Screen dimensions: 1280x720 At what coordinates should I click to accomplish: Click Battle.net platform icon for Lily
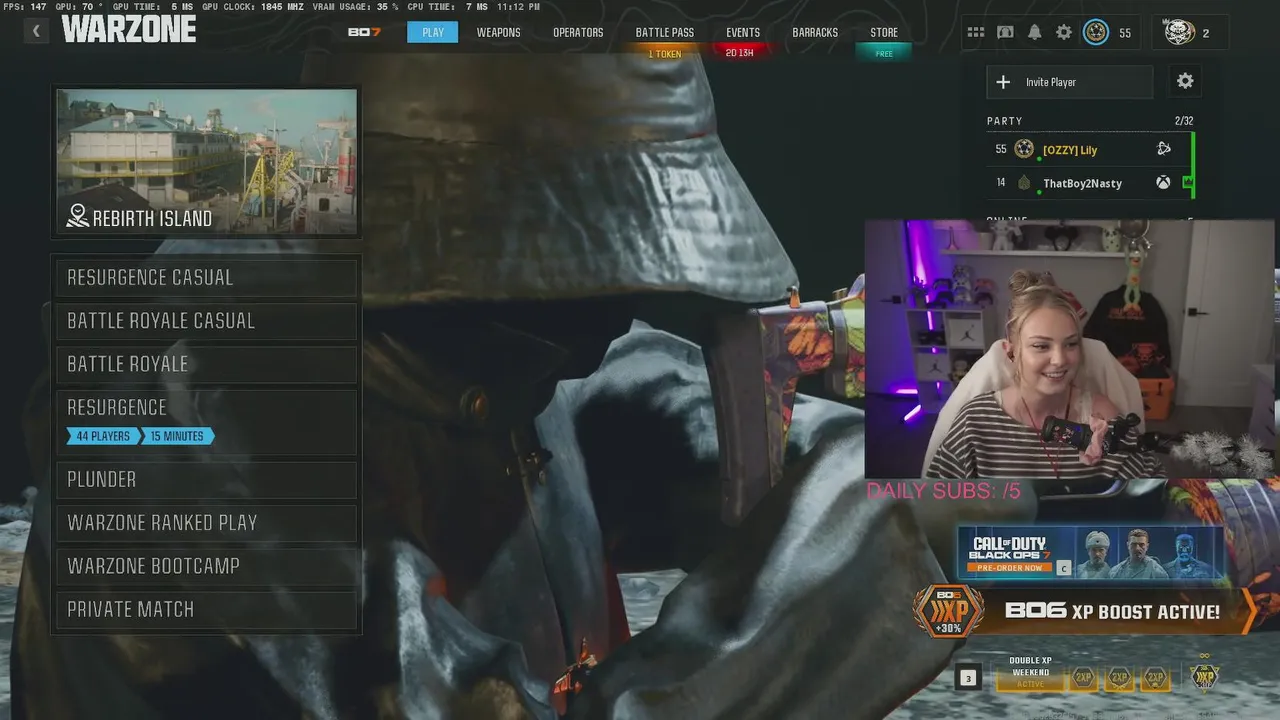point(1164,149)
